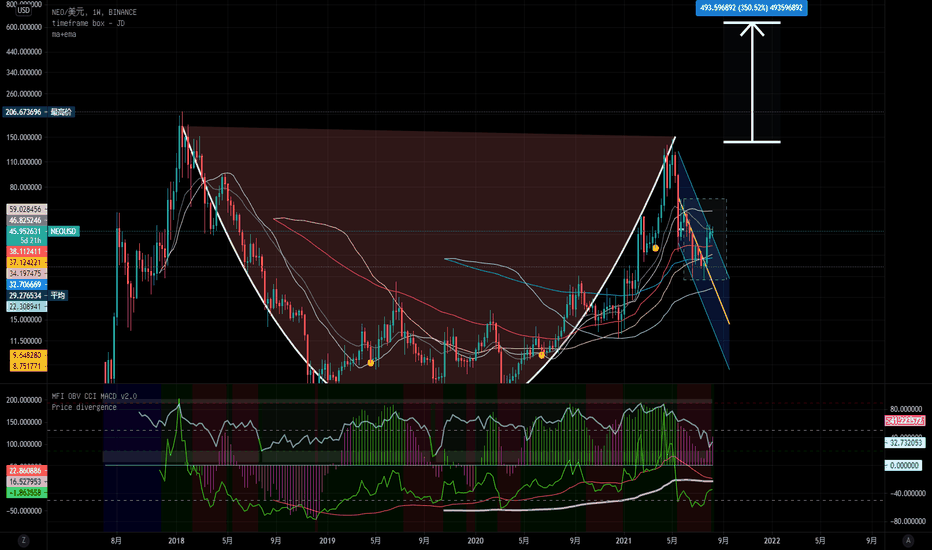Select the Price divergence indicator legend

84,407
